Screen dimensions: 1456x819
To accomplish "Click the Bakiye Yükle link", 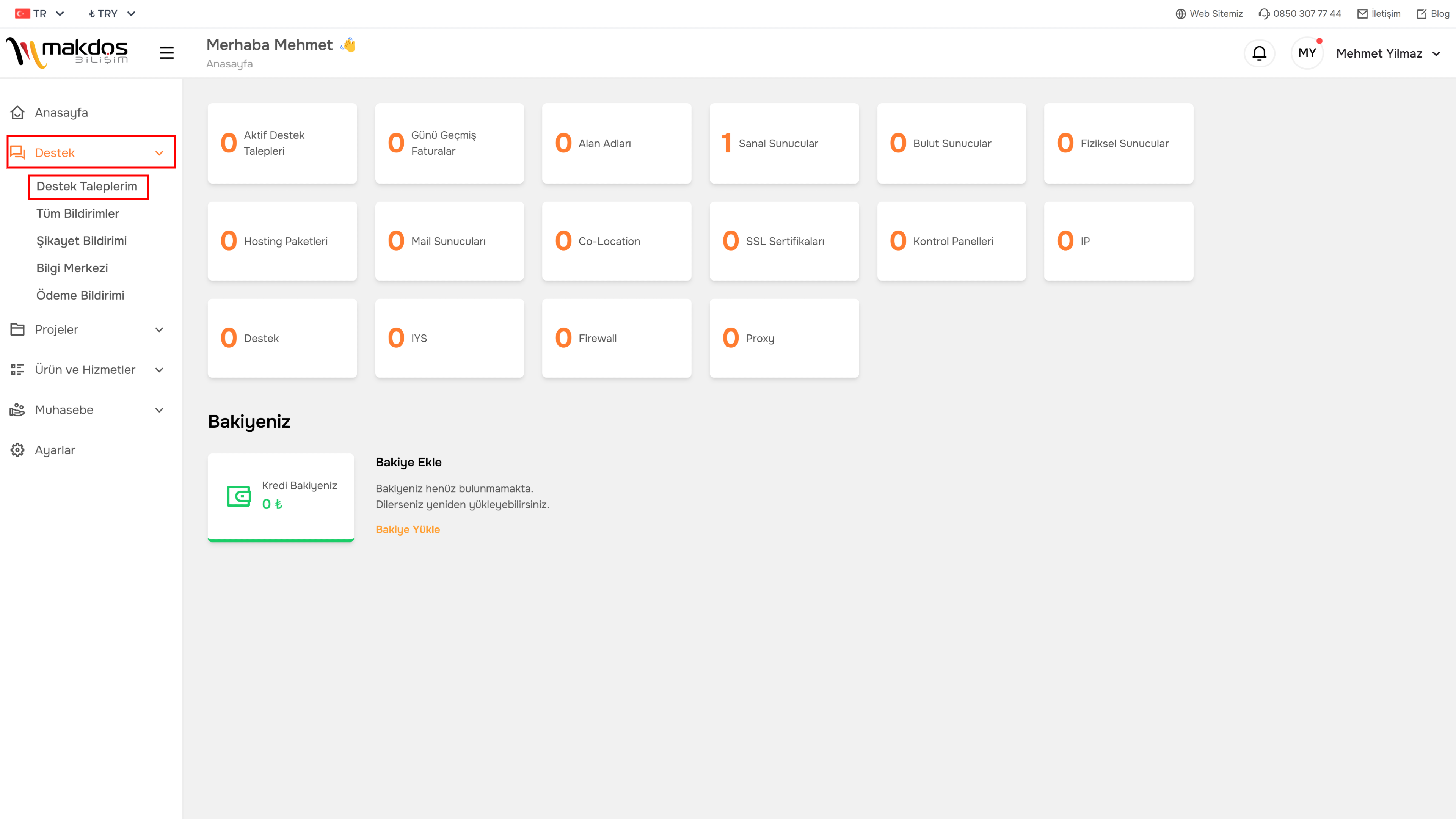I will [408, 529].
